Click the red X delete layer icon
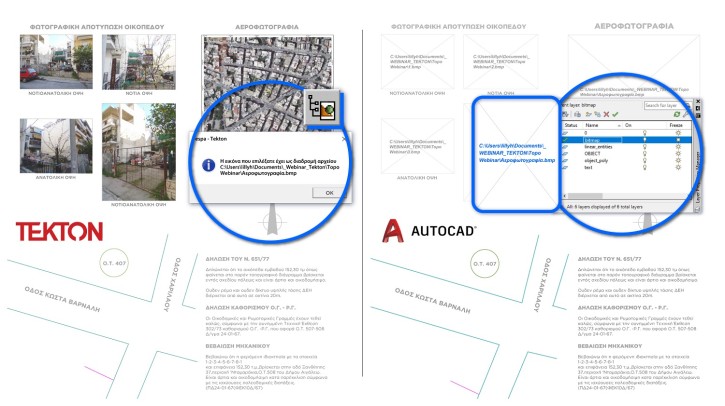The height and width of the screenshot is (406, 725). 606,114
